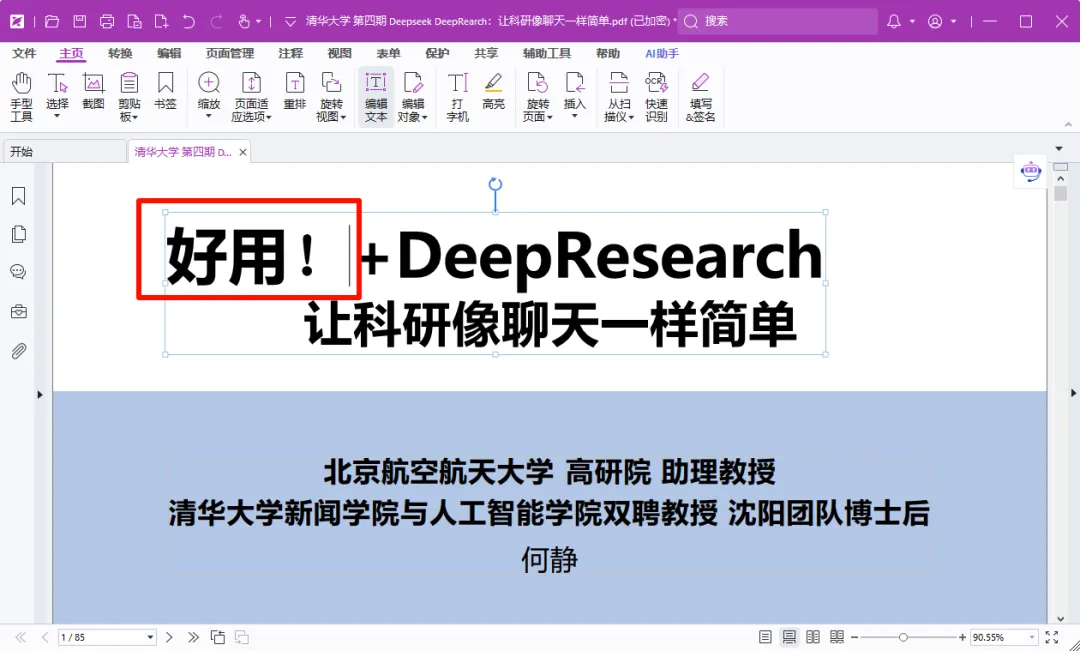
Task: Expand the left panel arrow
Action: [x=40, y=395]
